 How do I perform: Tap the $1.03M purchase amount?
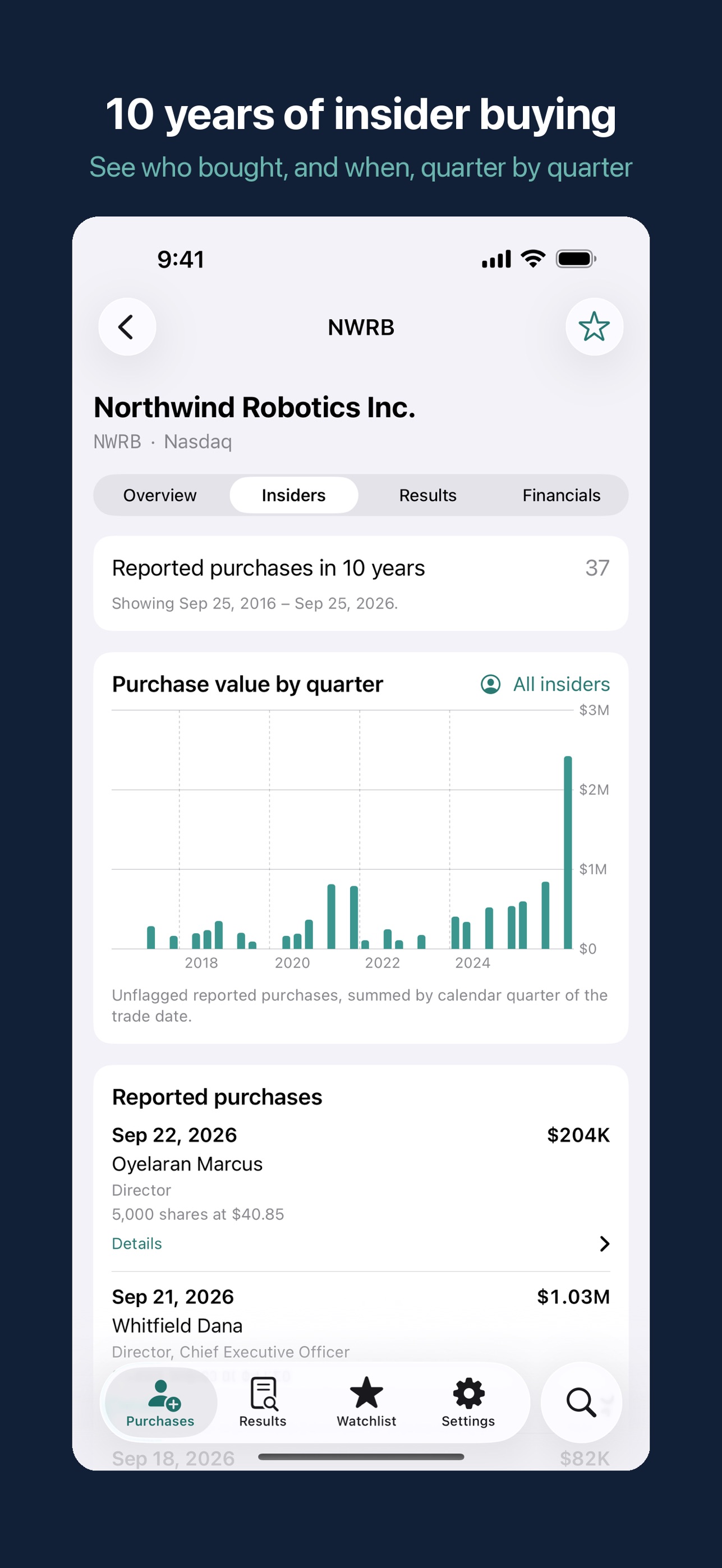[x=573, y=1297]
